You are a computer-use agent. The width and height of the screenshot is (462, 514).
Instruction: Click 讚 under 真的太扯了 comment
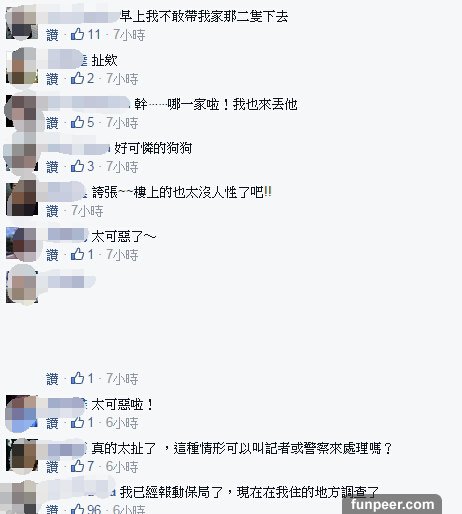52,467
